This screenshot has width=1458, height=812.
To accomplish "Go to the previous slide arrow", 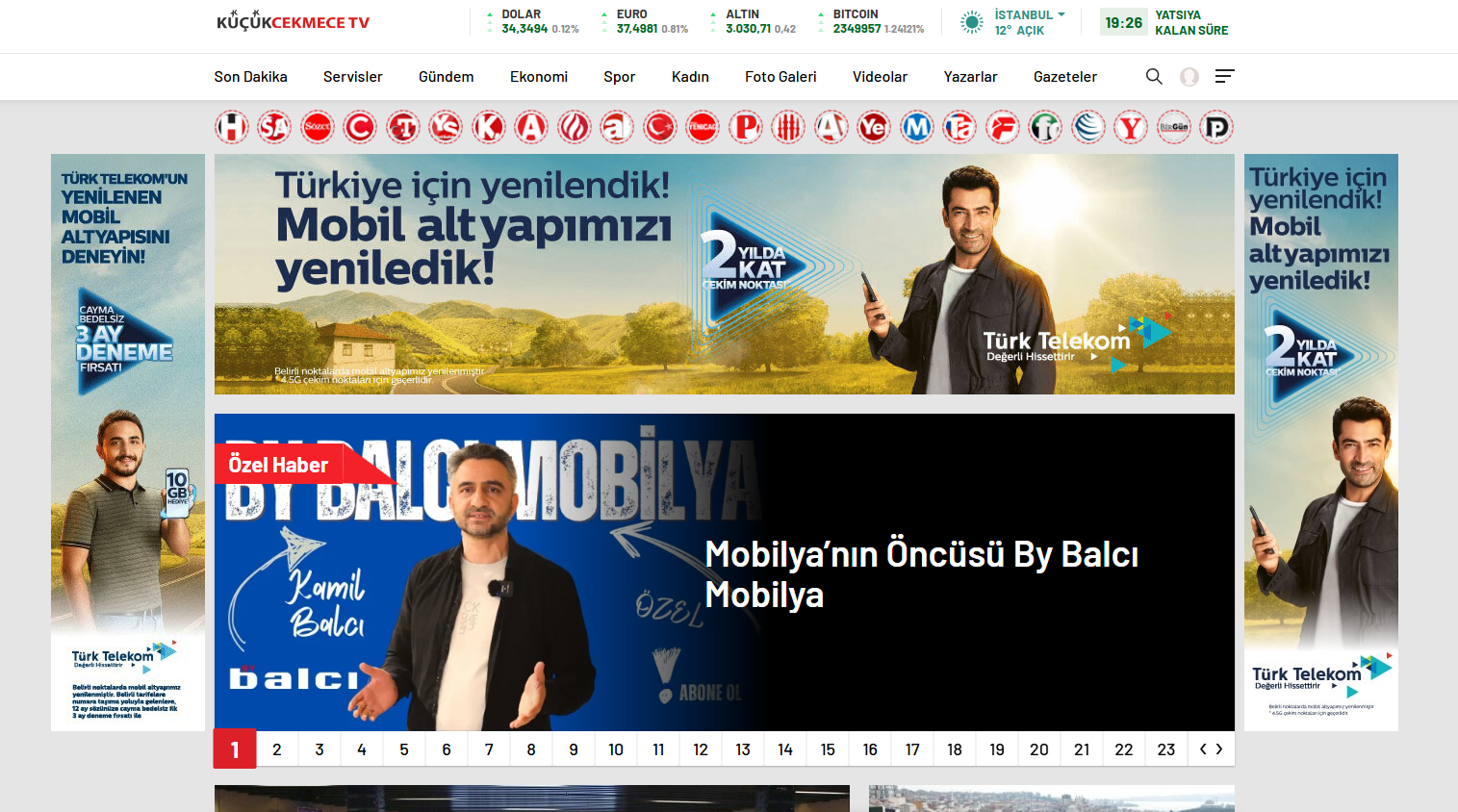I will [1203, 749].
